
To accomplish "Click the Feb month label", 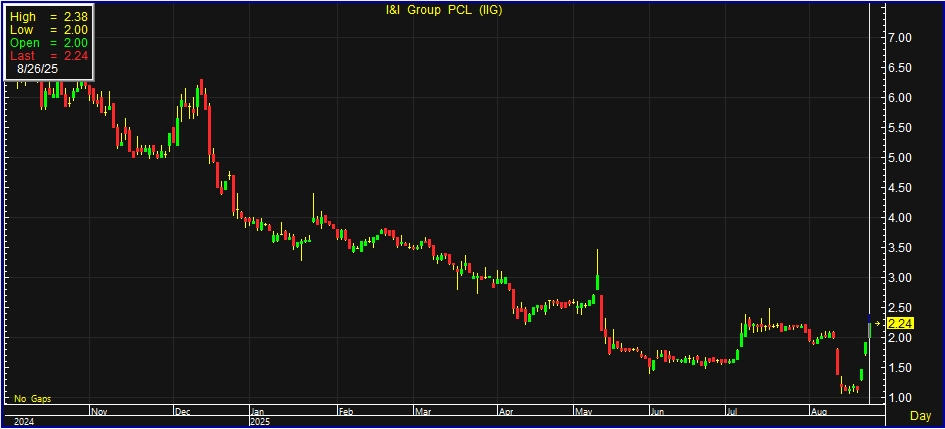I will (346, 411).
